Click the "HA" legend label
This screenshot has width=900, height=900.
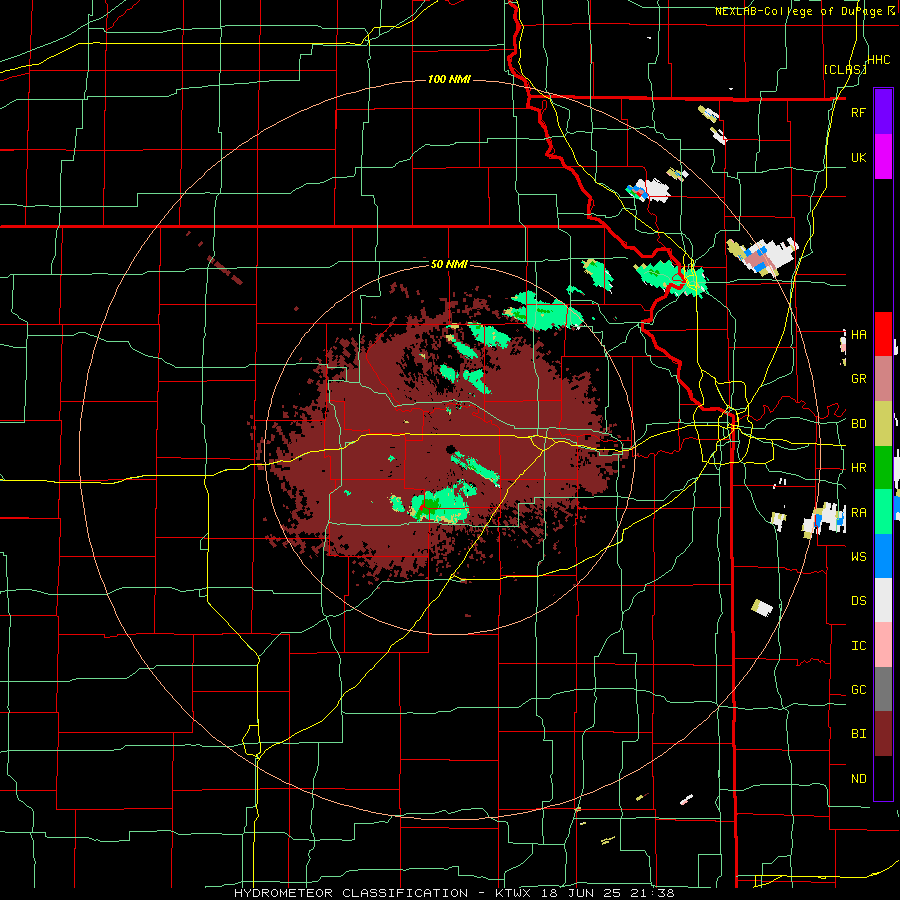pyautogui.click(x=858, y=335)
